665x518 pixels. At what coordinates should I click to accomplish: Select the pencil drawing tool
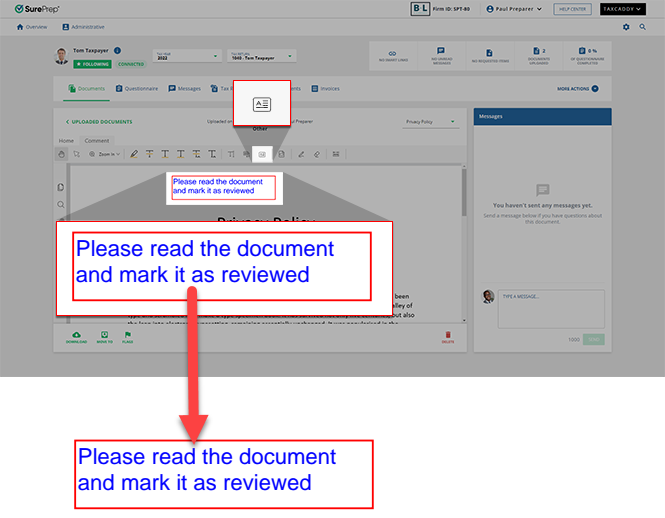tap(301, 154)
